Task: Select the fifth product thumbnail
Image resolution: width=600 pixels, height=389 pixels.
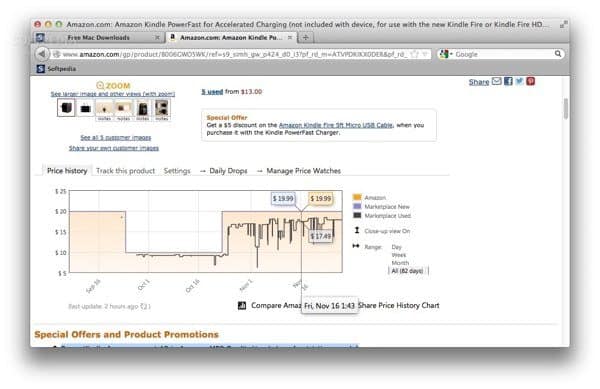Action: [x=142, y=109]
